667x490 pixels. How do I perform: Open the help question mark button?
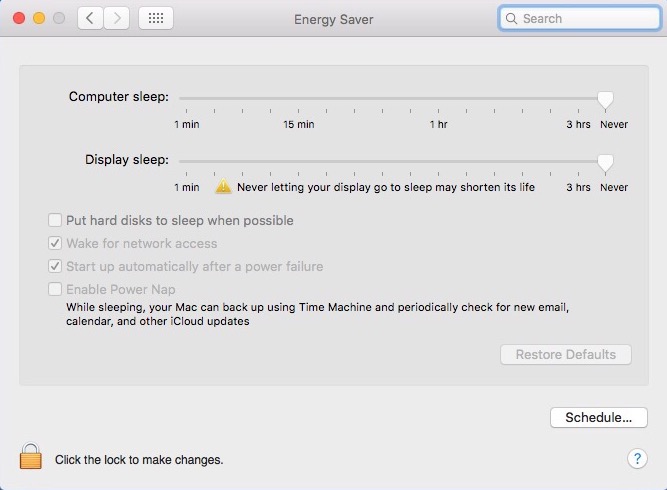tap(637, 459)
